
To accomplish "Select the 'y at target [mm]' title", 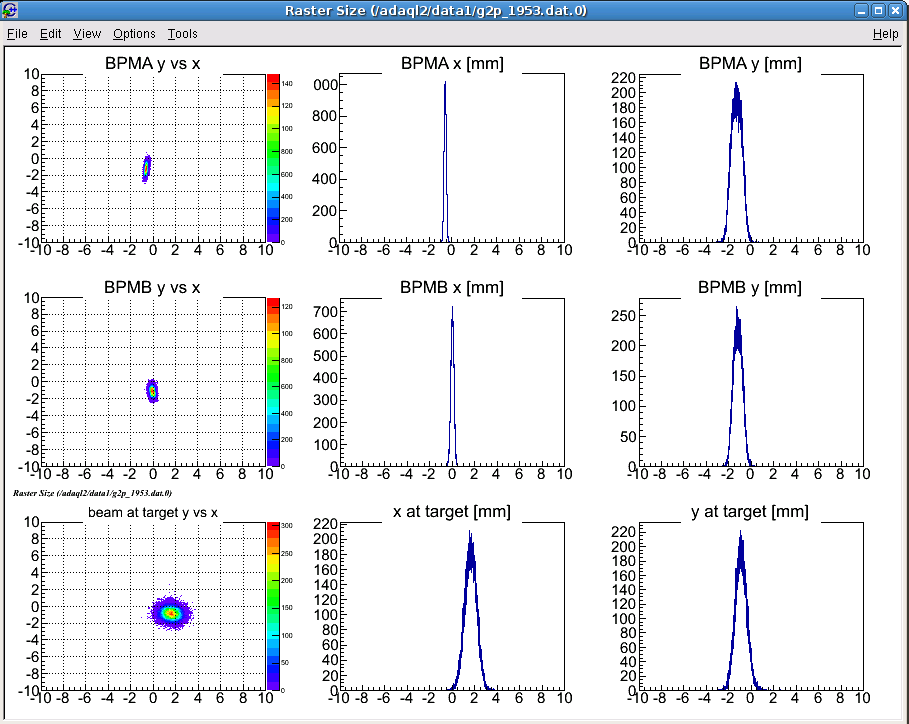I will 750,512.
